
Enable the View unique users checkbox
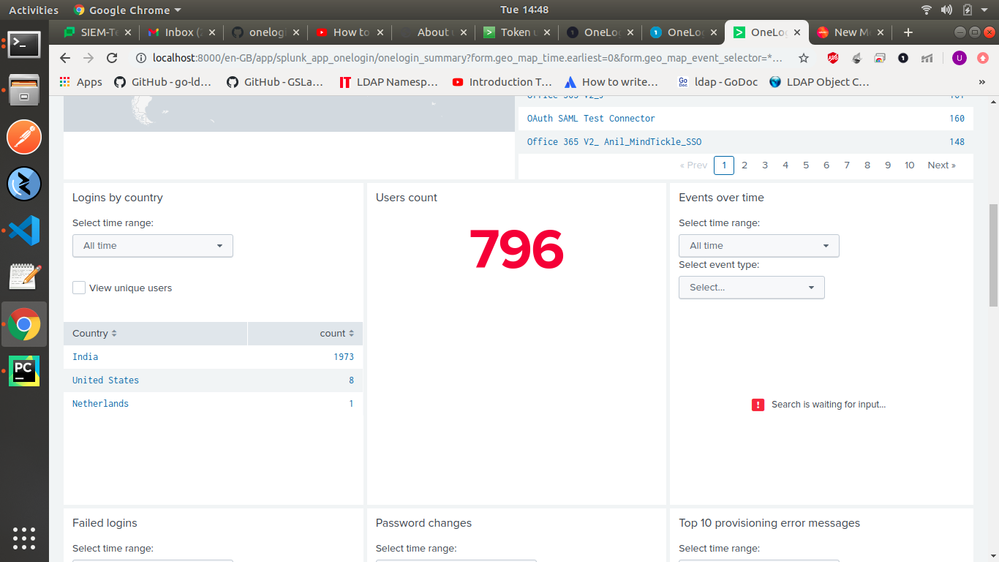pyautogui.click(x=79, y=288)
